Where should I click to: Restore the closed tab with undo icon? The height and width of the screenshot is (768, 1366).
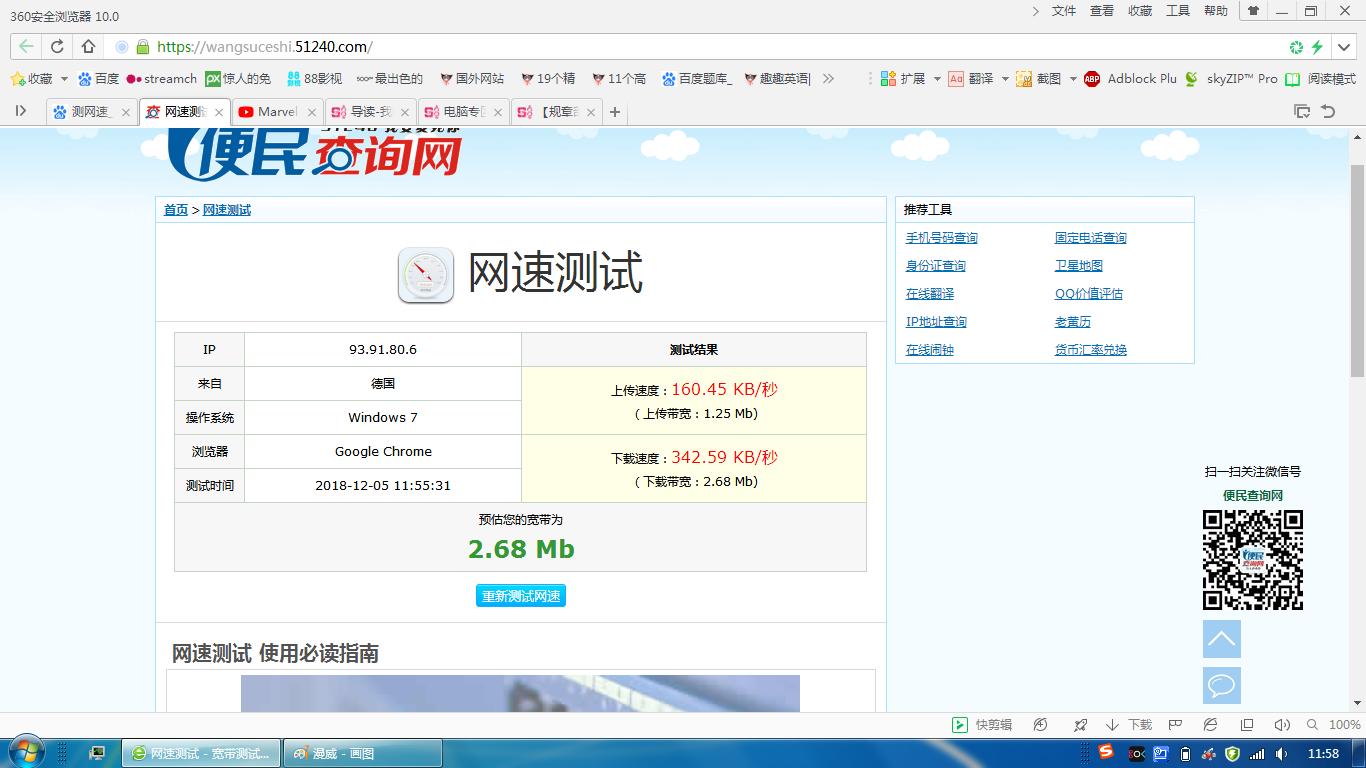click(x=1328, y=111)
